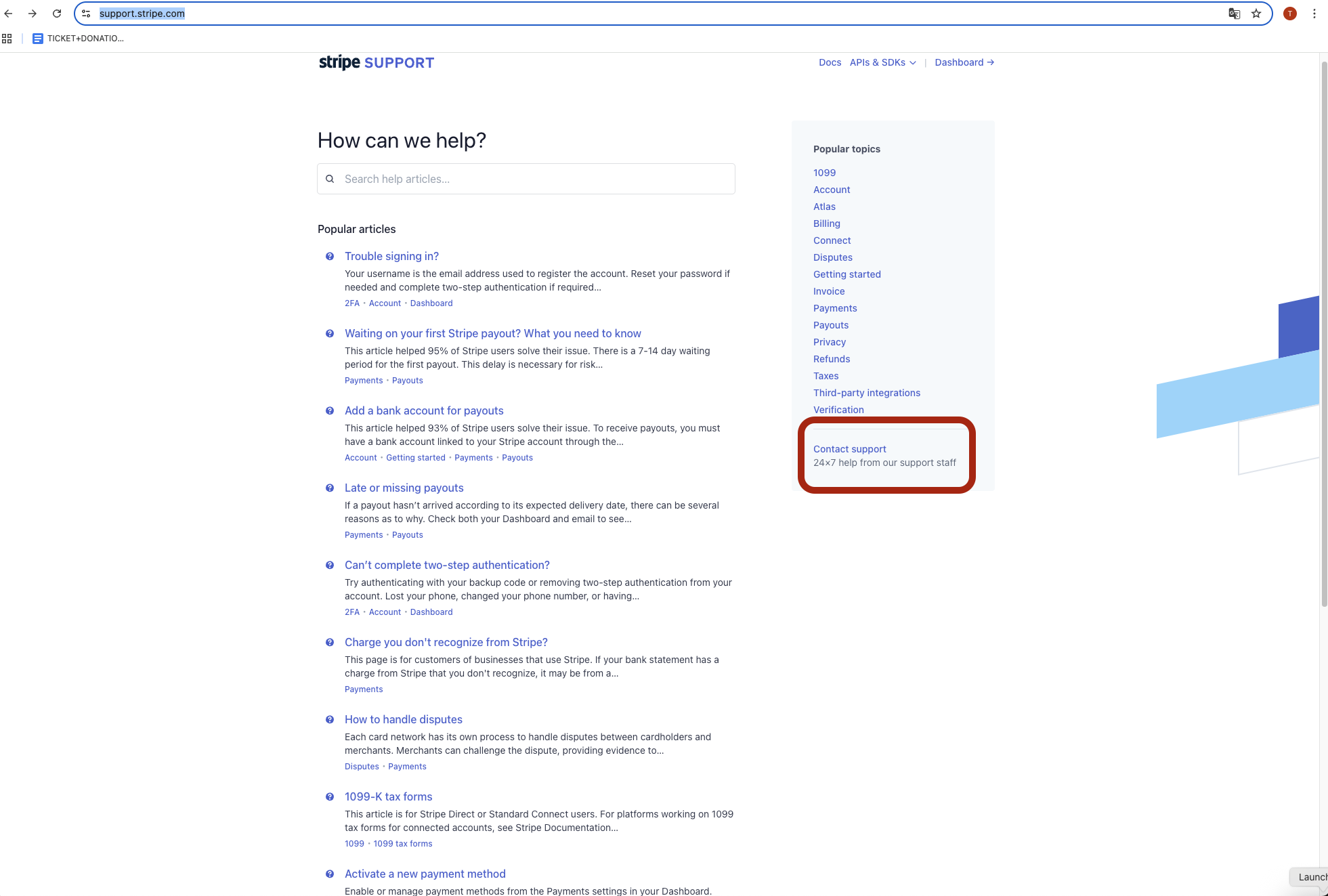Select Disputes in Popular topics

(x=832, y=257)
